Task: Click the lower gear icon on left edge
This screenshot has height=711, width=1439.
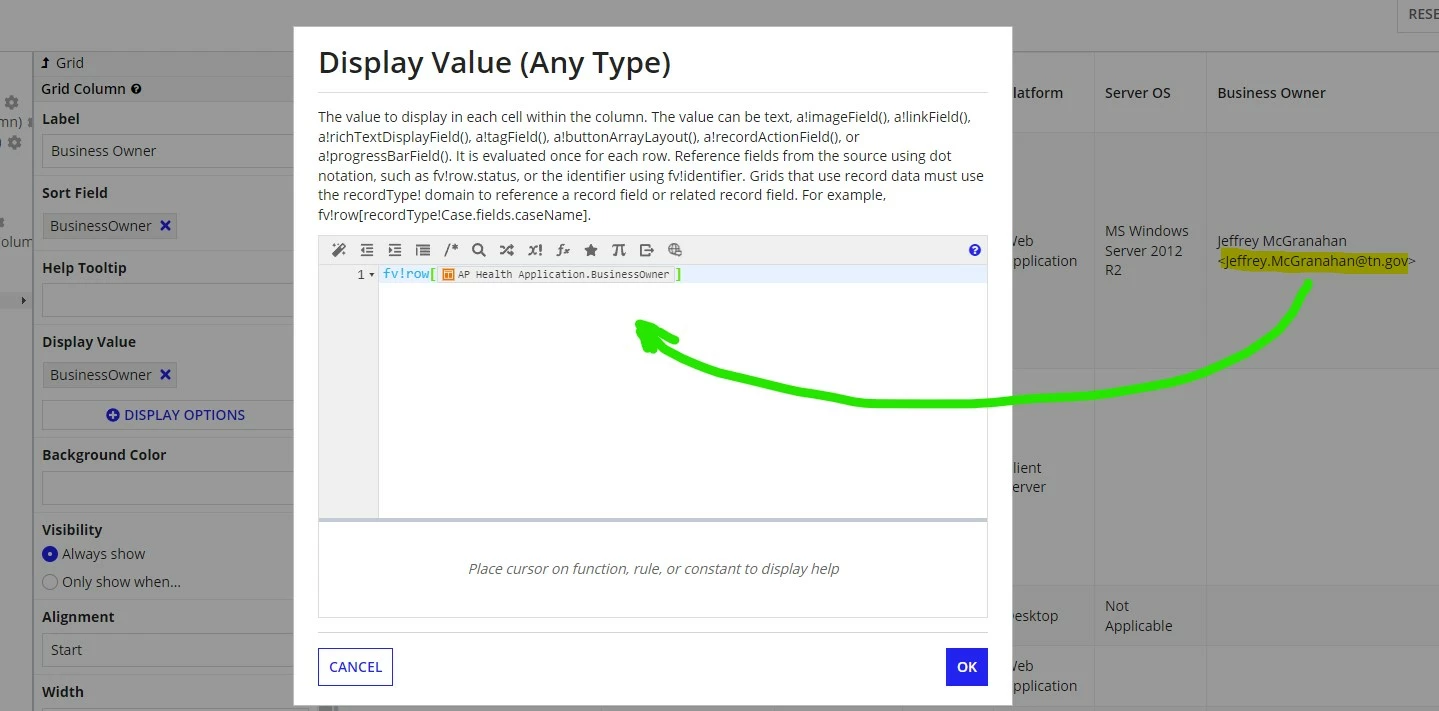Action: click(15, 143)
